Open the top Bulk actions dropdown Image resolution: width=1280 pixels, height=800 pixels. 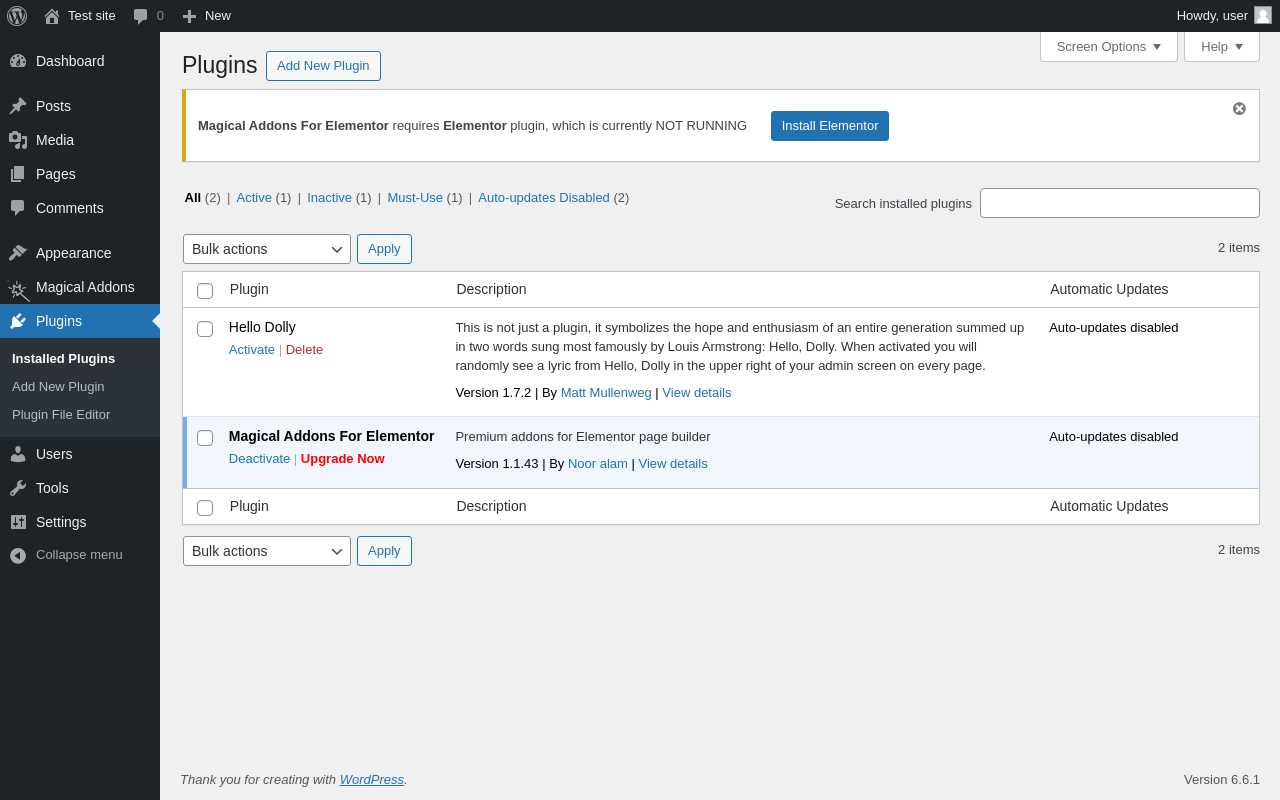[267, 249]
